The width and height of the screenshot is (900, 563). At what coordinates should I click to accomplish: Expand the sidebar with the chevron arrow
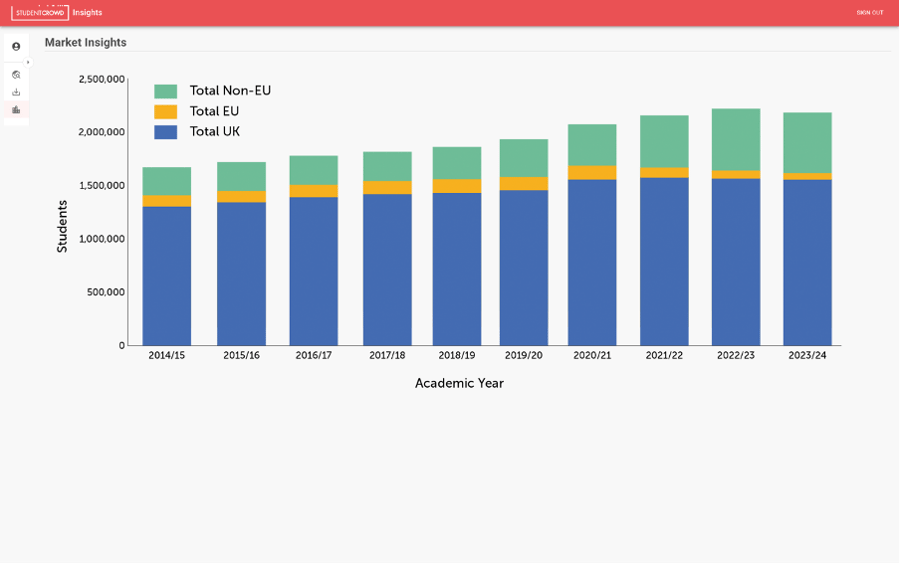coord(28,62)
